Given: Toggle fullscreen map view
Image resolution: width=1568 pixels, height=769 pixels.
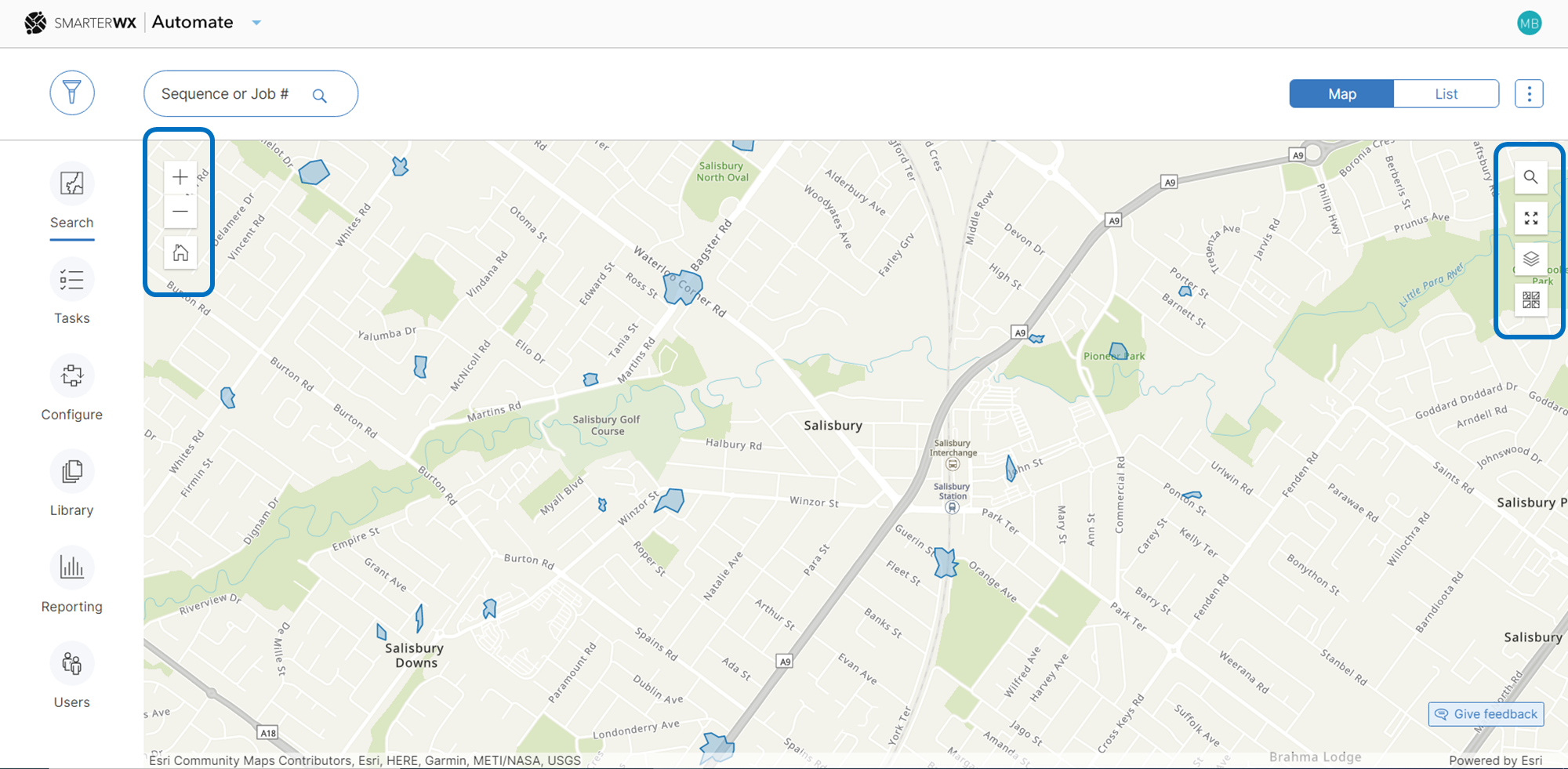Looking at the screenshot, I should tap(1530, 219).
